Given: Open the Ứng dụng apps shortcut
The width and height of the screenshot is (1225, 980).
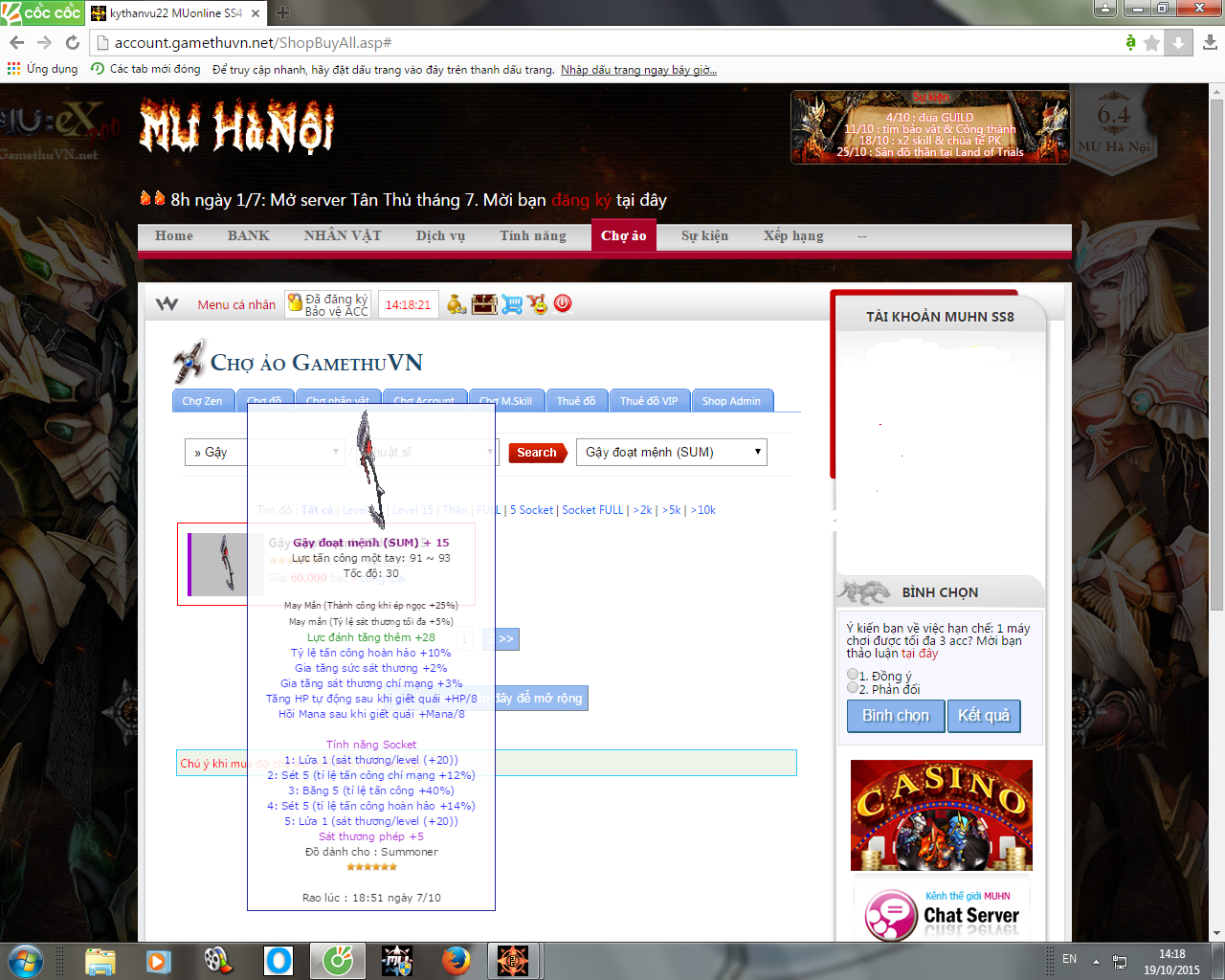Looking at the screenshot, I should coord(42,69).
